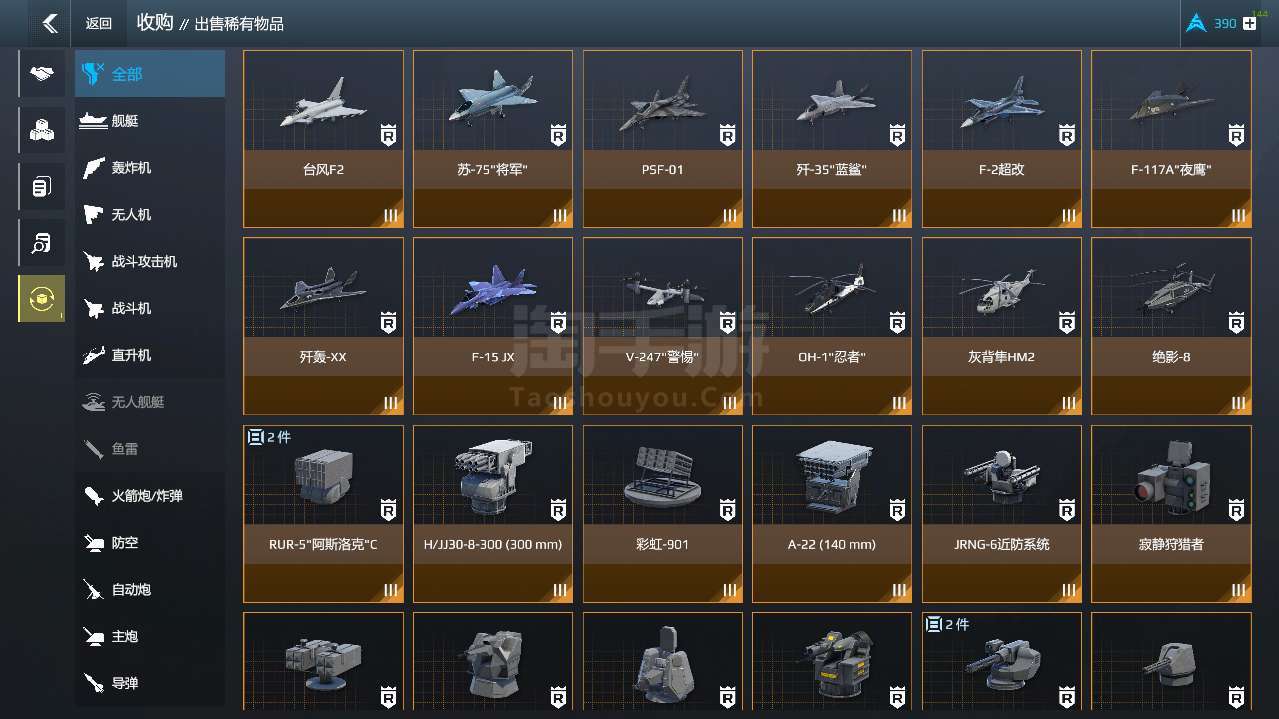Select the 台风F2 aircraft card

pos(323,139)
